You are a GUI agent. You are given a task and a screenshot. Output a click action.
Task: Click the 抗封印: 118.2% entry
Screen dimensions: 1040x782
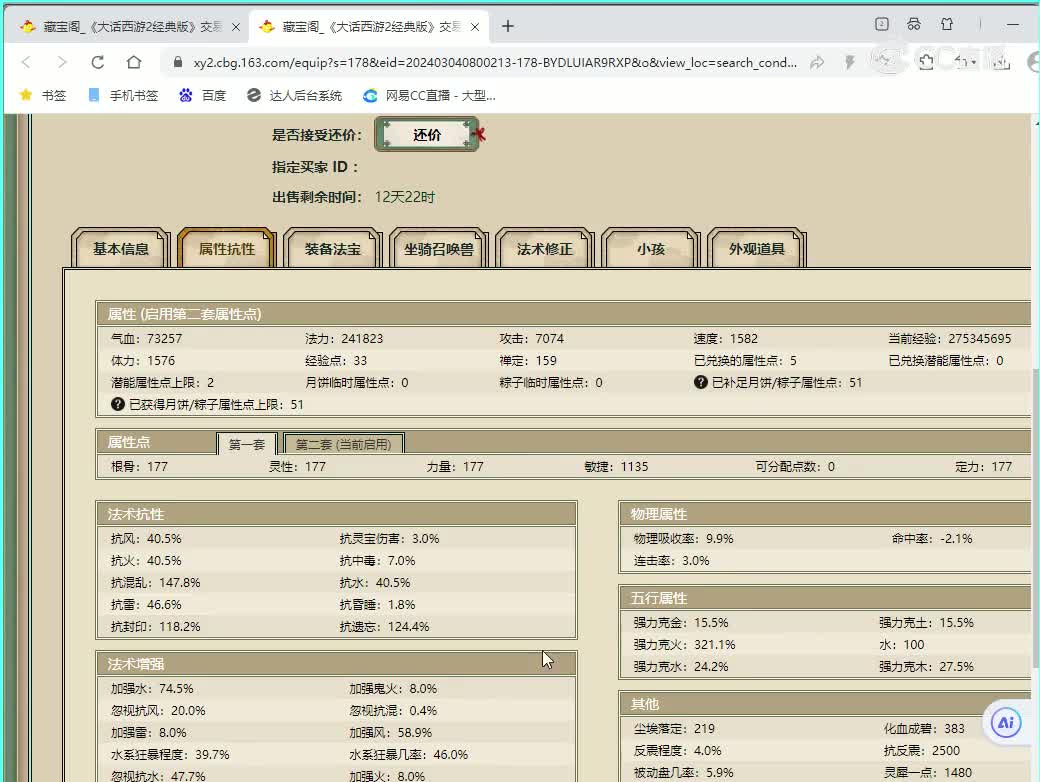(x=156, y=626)
